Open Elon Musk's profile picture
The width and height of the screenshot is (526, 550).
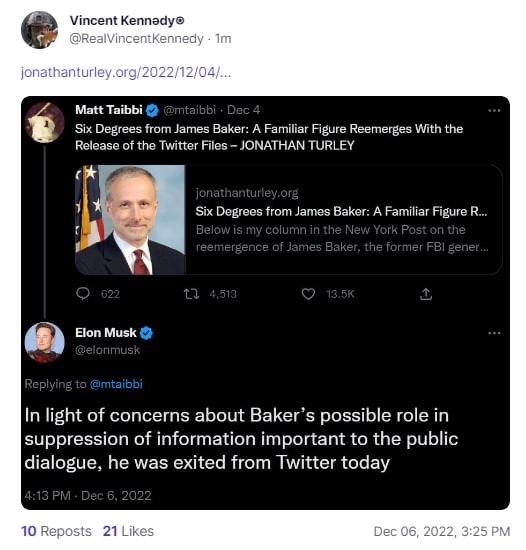[45, 342]
